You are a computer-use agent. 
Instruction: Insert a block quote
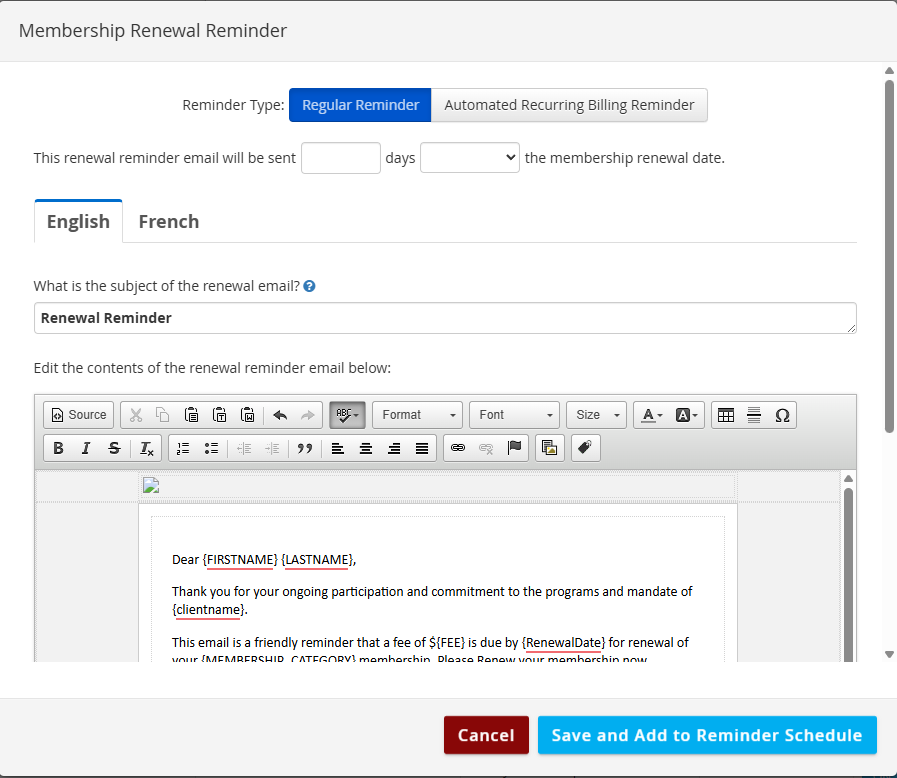[x=305, y=448]
